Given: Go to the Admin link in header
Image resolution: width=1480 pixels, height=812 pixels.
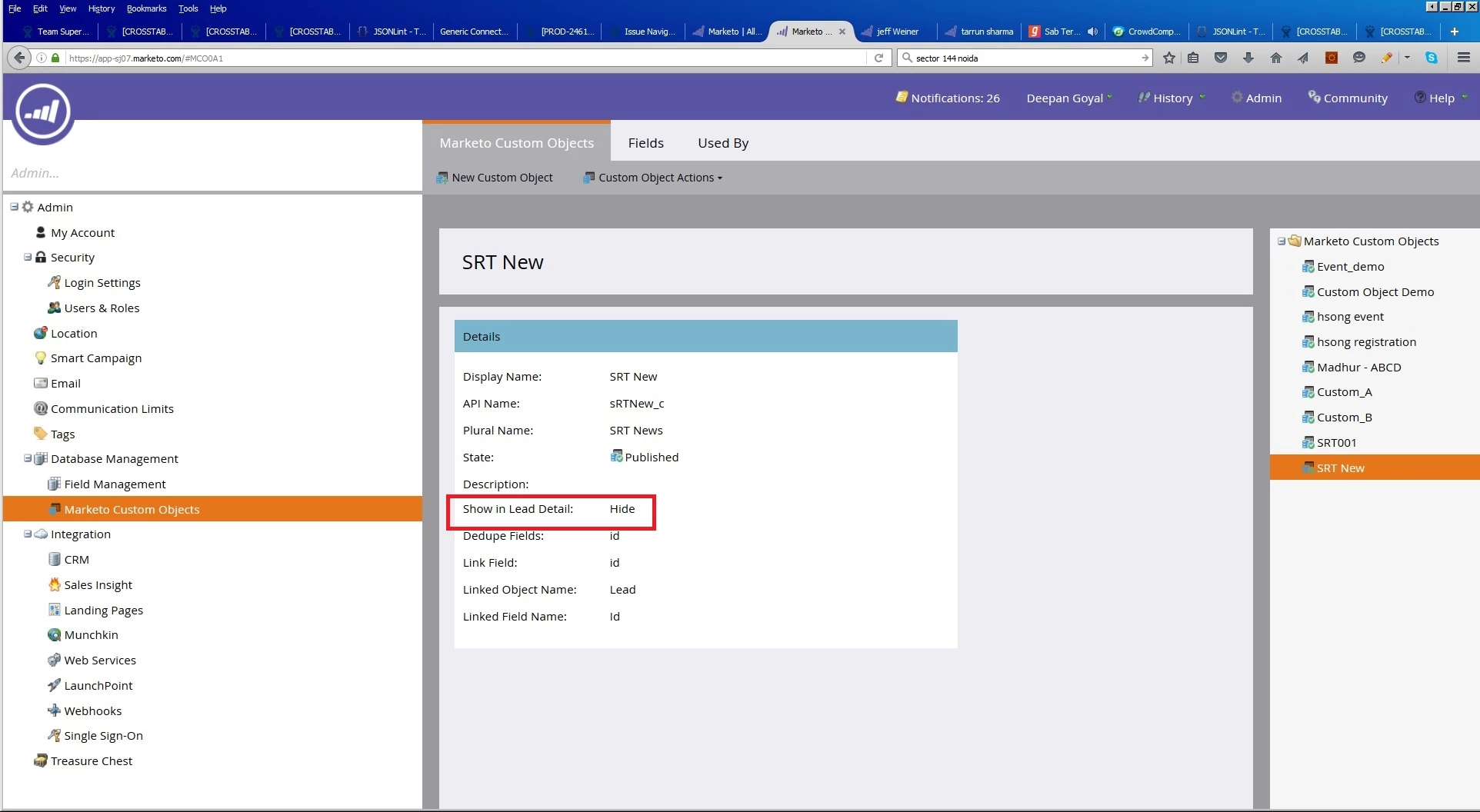Looking at the screenshot, I should point(1256,98).
